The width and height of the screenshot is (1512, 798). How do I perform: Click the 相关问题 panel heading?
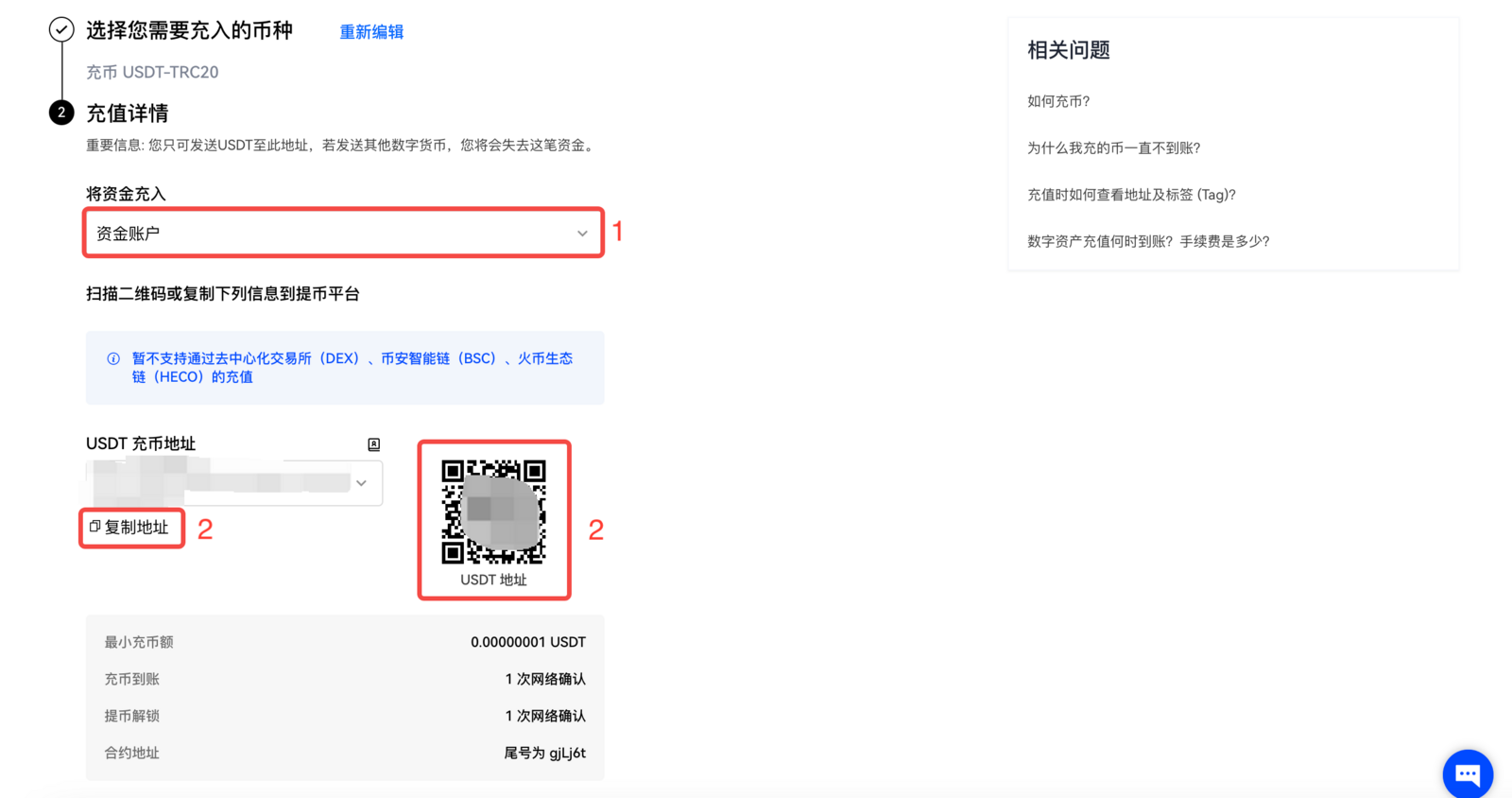(1068, 50)
